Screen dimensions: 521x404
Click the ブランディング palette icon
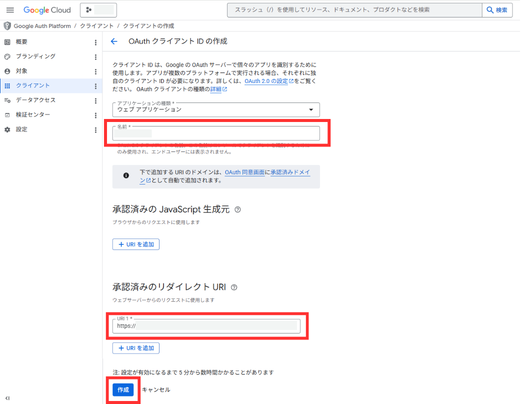tap(7, 56)
